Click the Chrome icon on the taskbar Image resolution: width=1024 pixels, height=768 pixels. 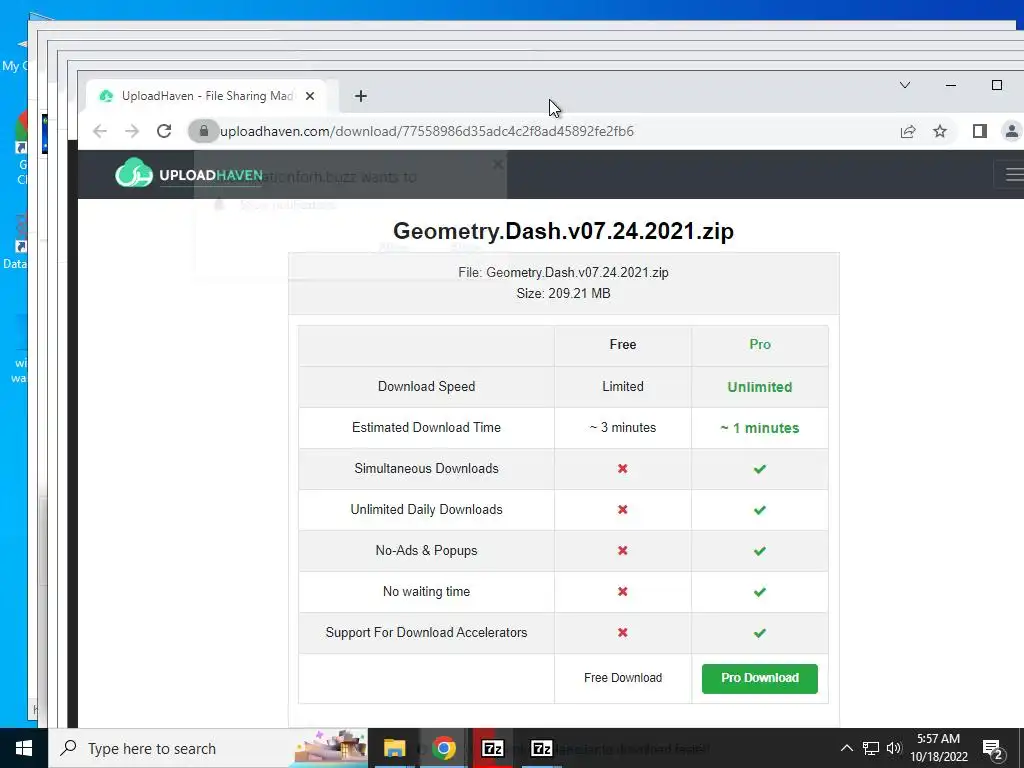tap(443, 748)
